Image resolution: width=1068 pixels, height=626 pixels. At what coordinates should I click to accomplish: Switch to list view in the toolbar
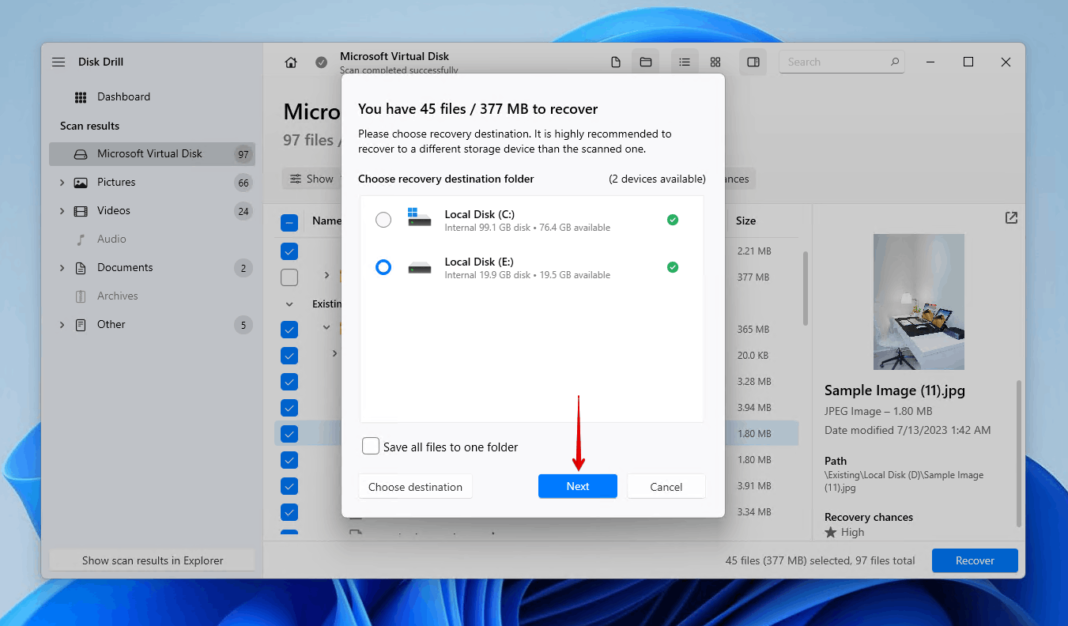click(684, 61)
